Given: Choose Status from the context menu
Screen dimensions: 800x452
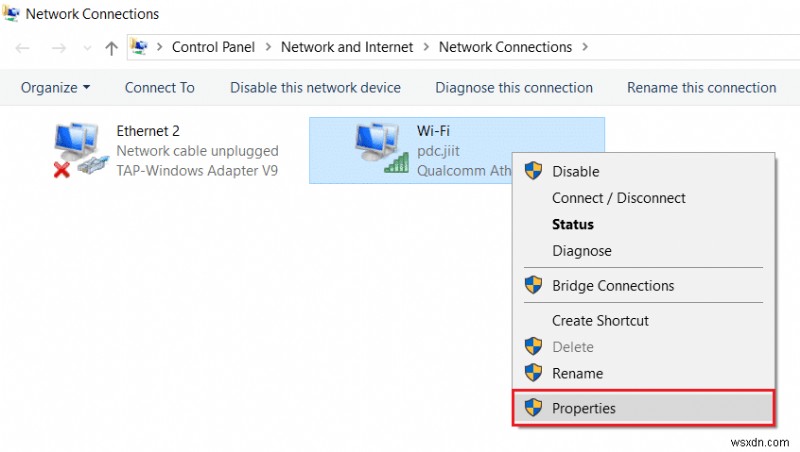Looking at the screenshot, I should (x=573, y=224).
